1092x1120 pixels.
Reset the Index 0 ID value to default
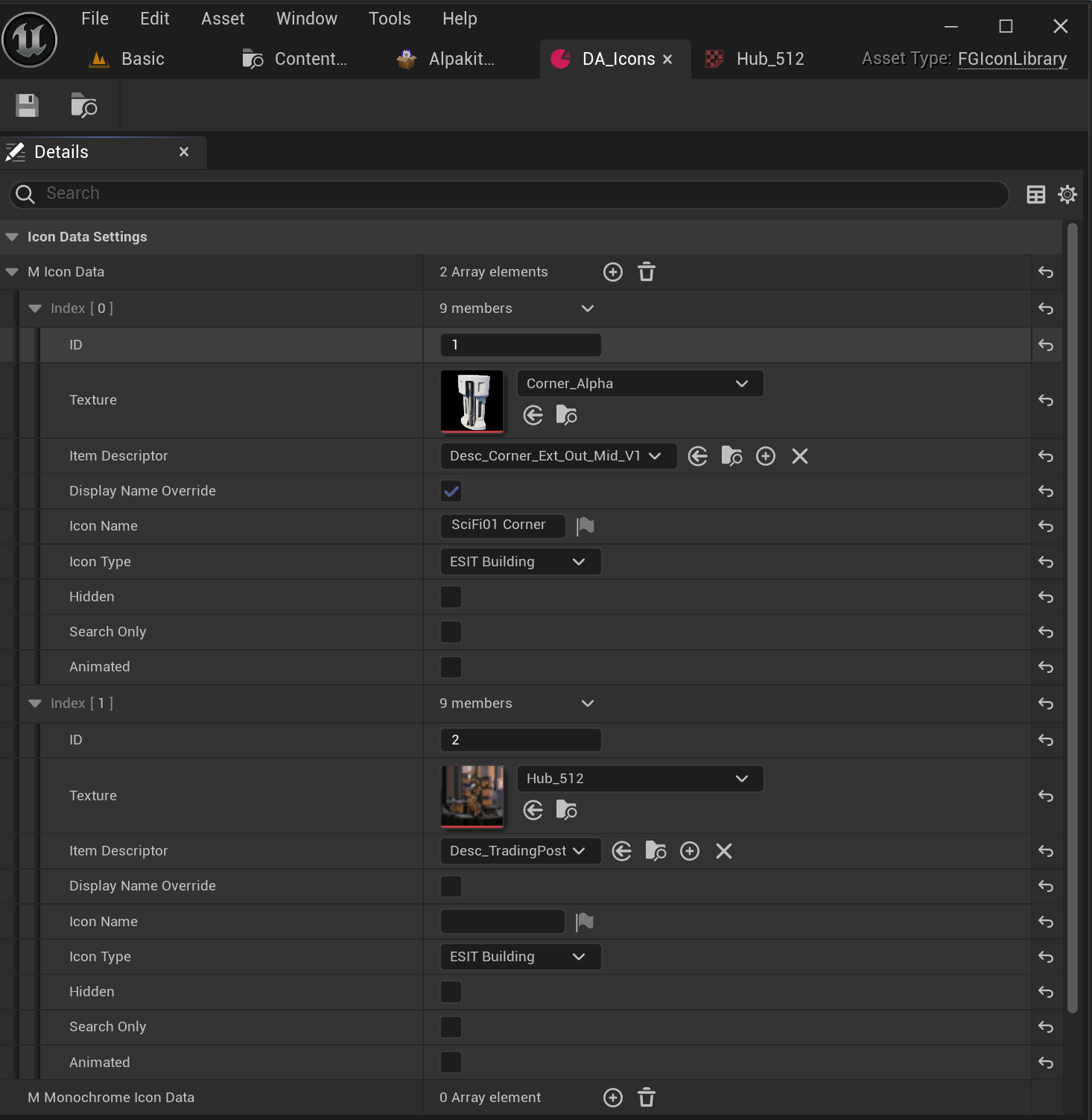coord(1046,345)
